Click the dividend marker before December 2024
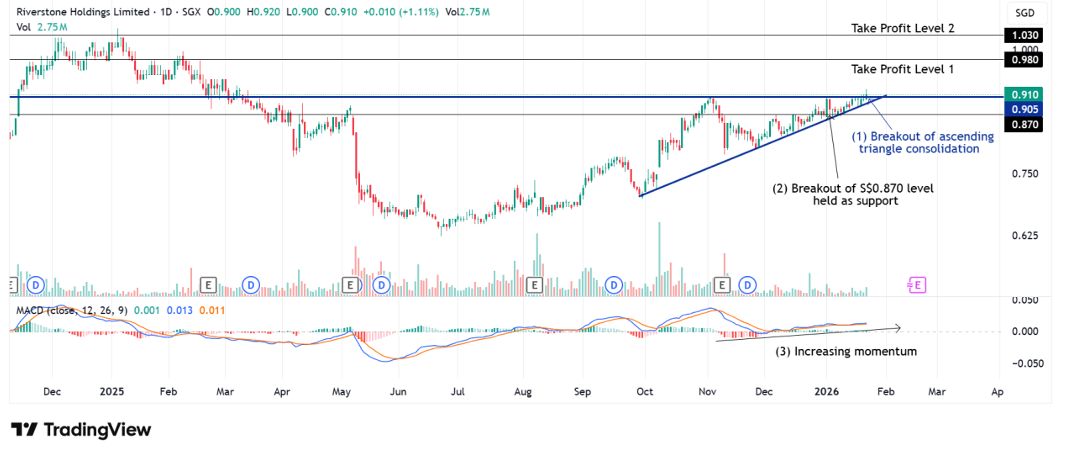Screen dimensions: 1087x454 (36, 285)
